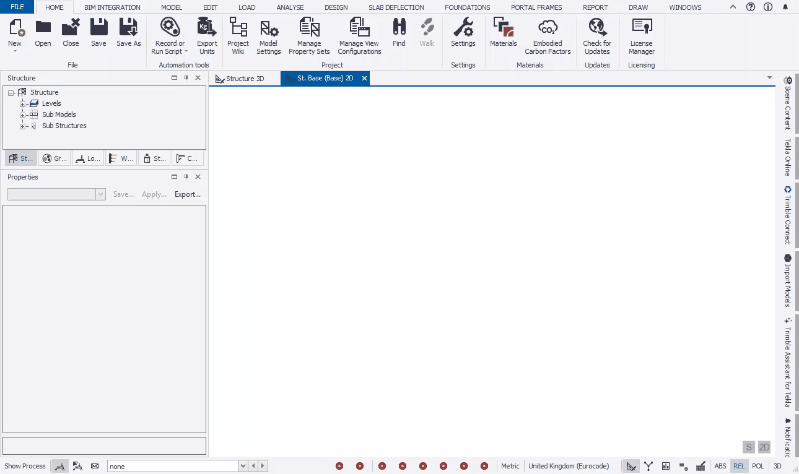This screenshot has width=799, height=474.
Task: Close the St. Base (Base) 2D tab
Action: 364,78
